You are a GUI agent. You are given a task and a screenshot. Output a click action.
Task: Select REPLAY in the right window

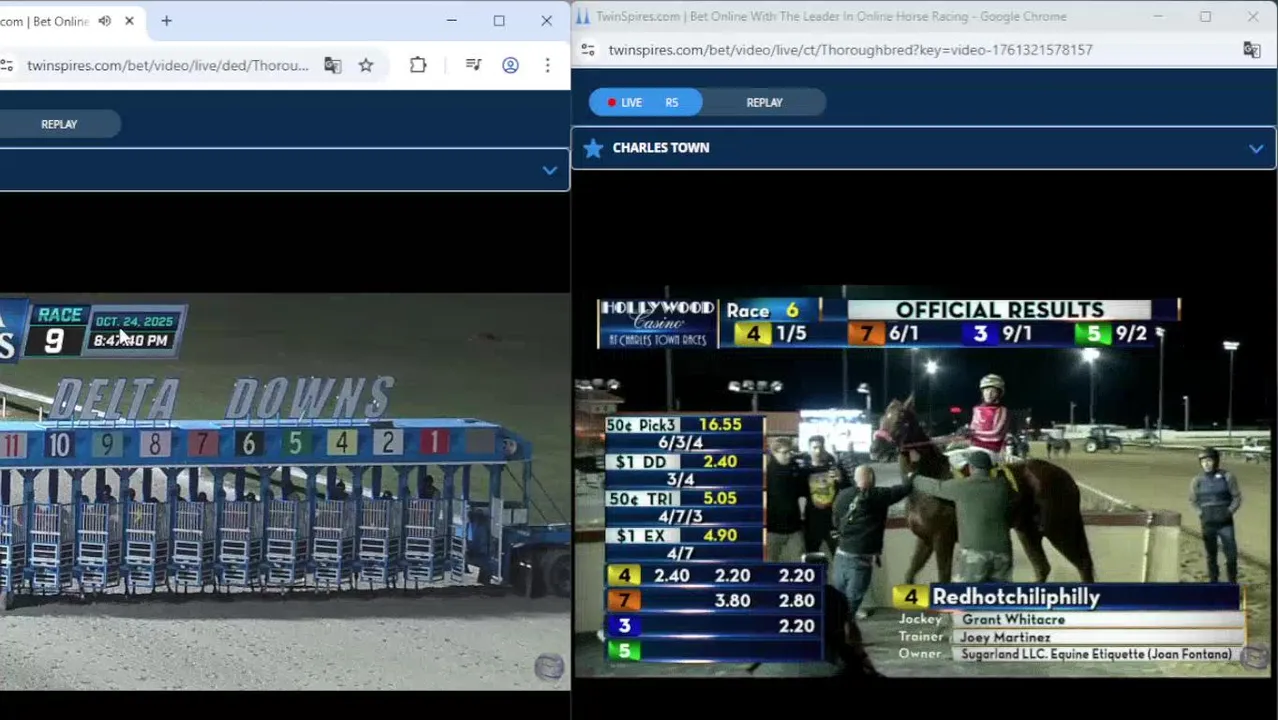764,102
